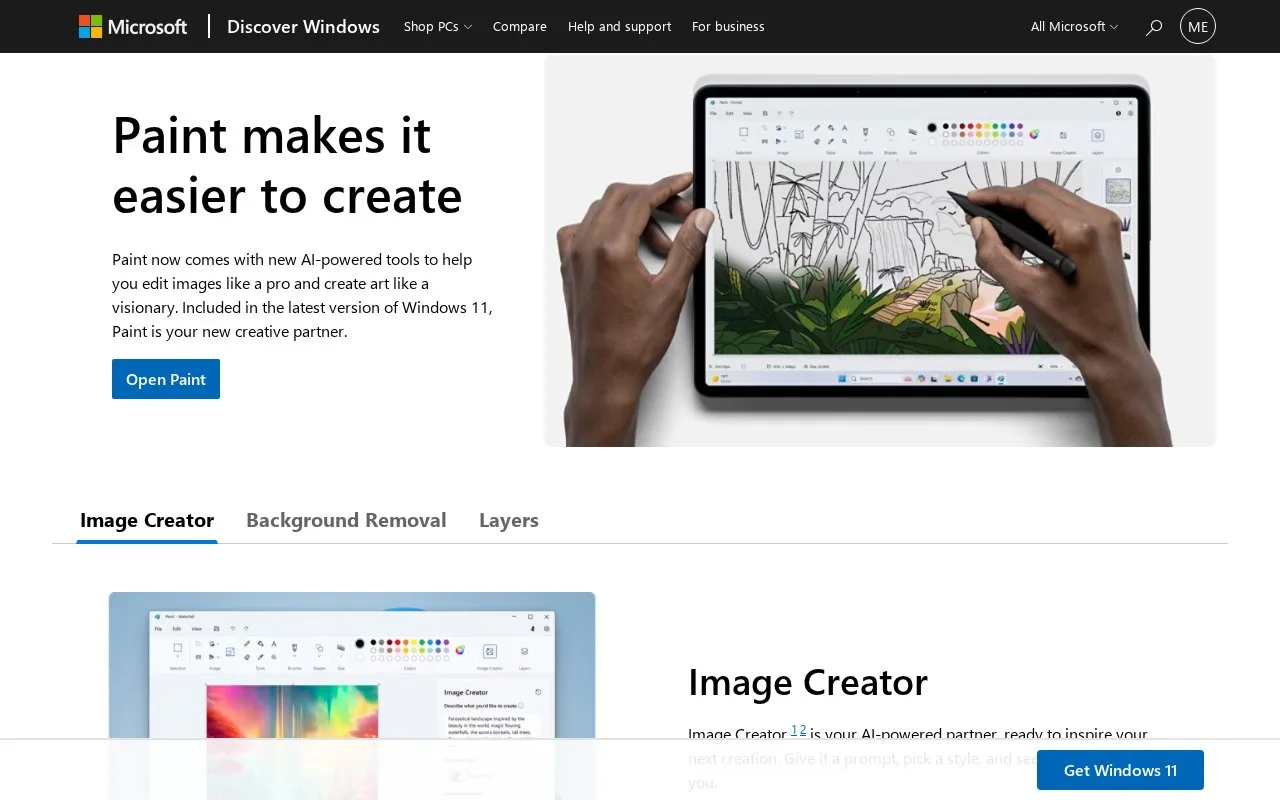Screen dimensions: 1280x800
Task: Click the Microsoft logo
Action: coord(133,26)
